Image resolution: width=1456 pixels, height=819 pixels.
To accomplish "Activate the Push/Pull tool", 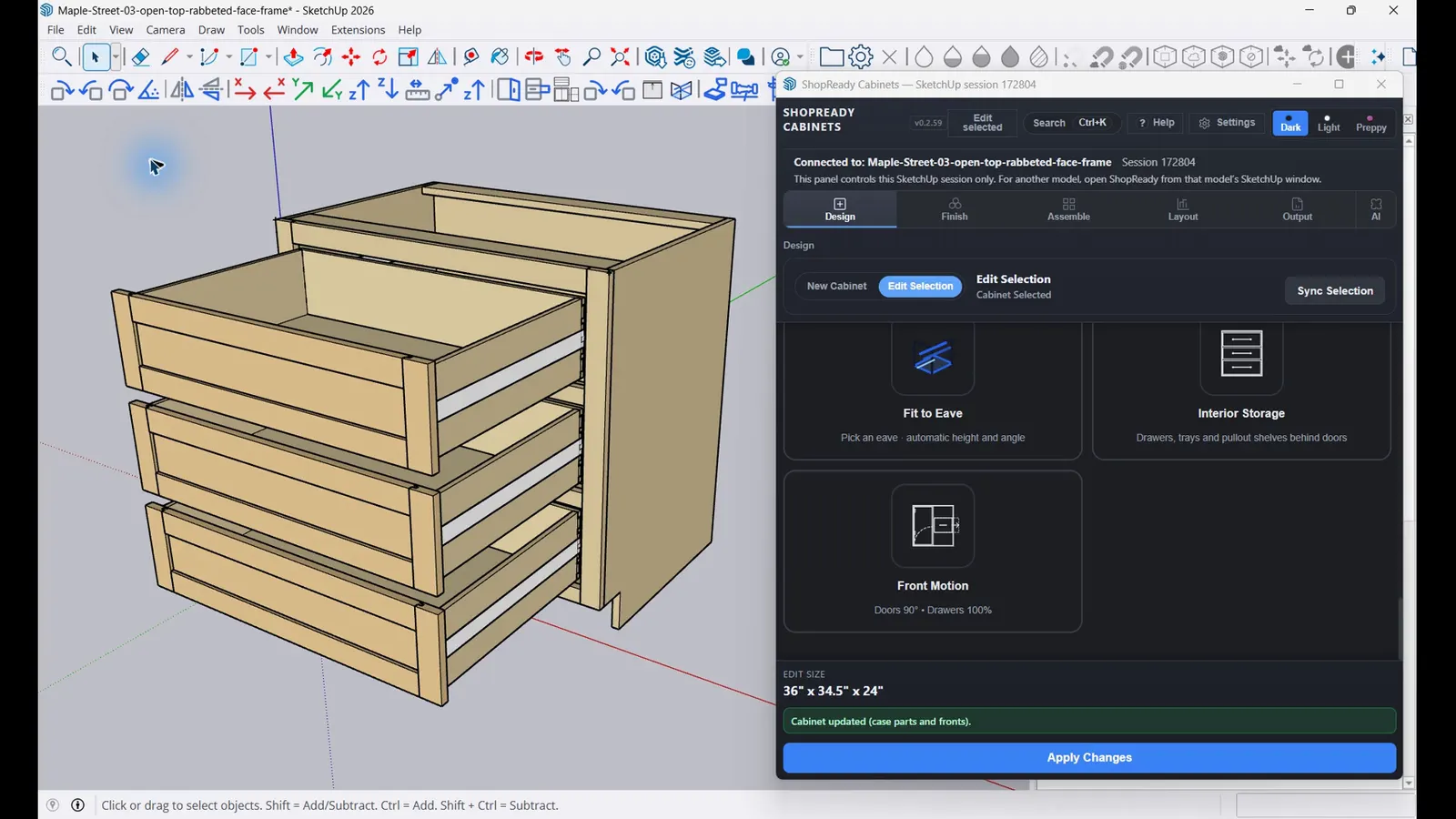I will pyautogui.click(x=293, y=57).
